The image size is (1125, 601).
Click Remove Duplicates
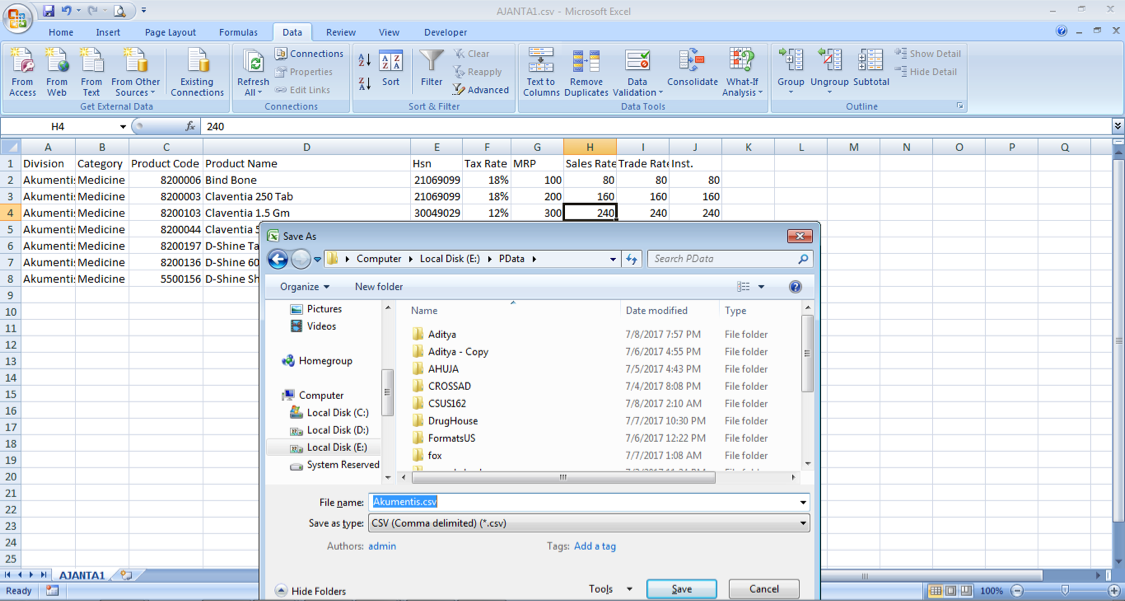[586, 72]
